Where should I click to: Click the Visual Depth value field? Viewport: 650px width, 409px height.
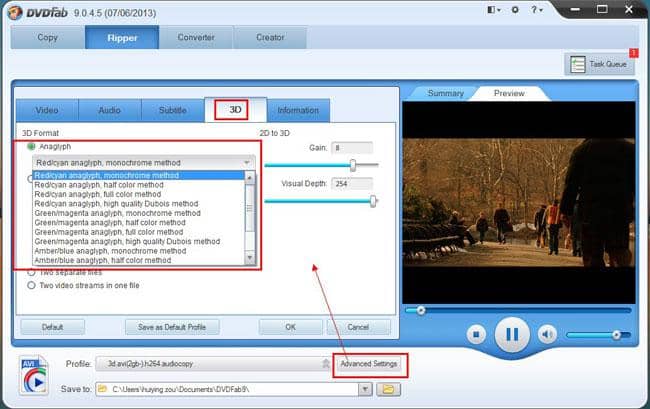coord(352,184)
